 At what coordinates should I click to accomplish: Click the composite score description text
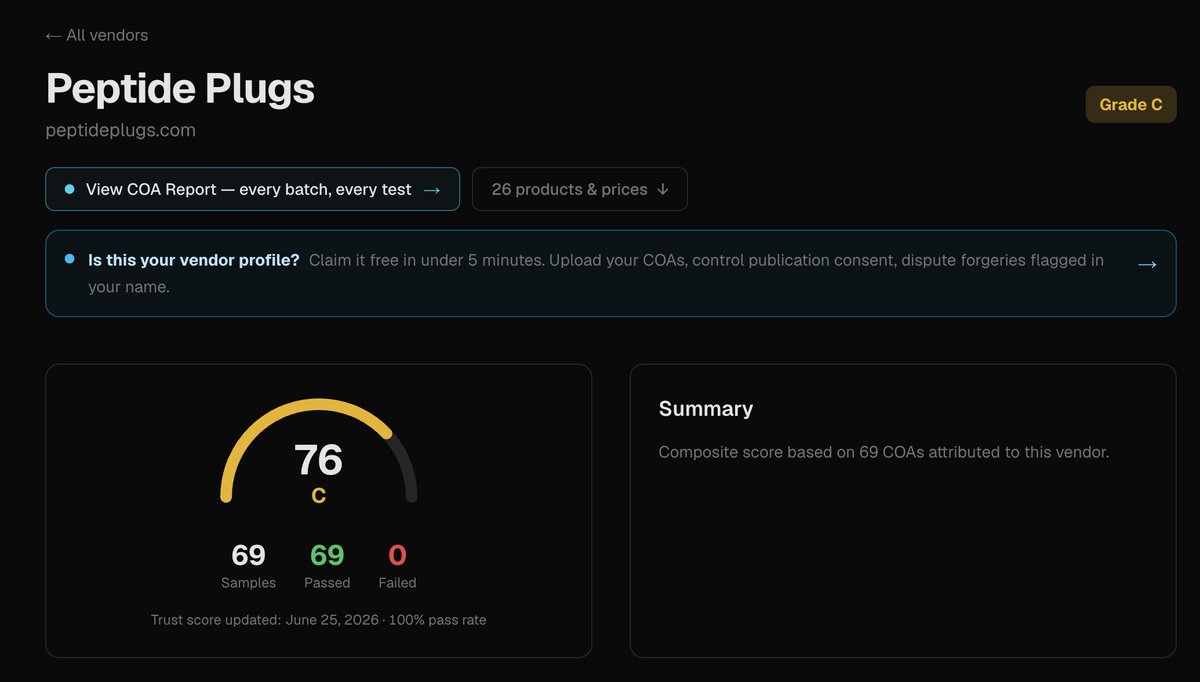pos(884,452)
